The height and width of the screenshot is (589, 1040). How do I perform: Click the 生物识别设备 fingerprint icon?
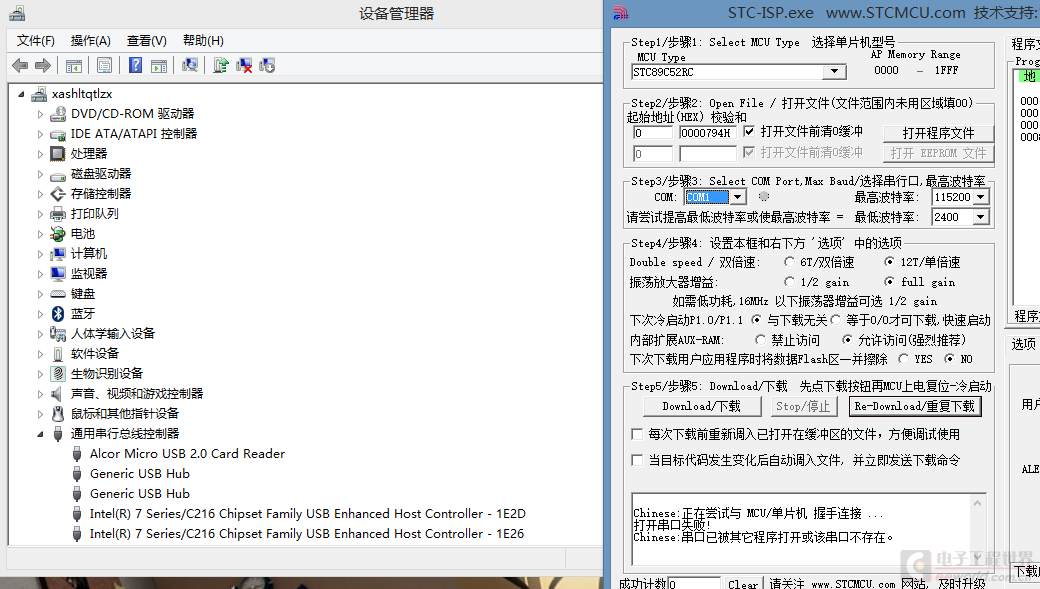58,373
